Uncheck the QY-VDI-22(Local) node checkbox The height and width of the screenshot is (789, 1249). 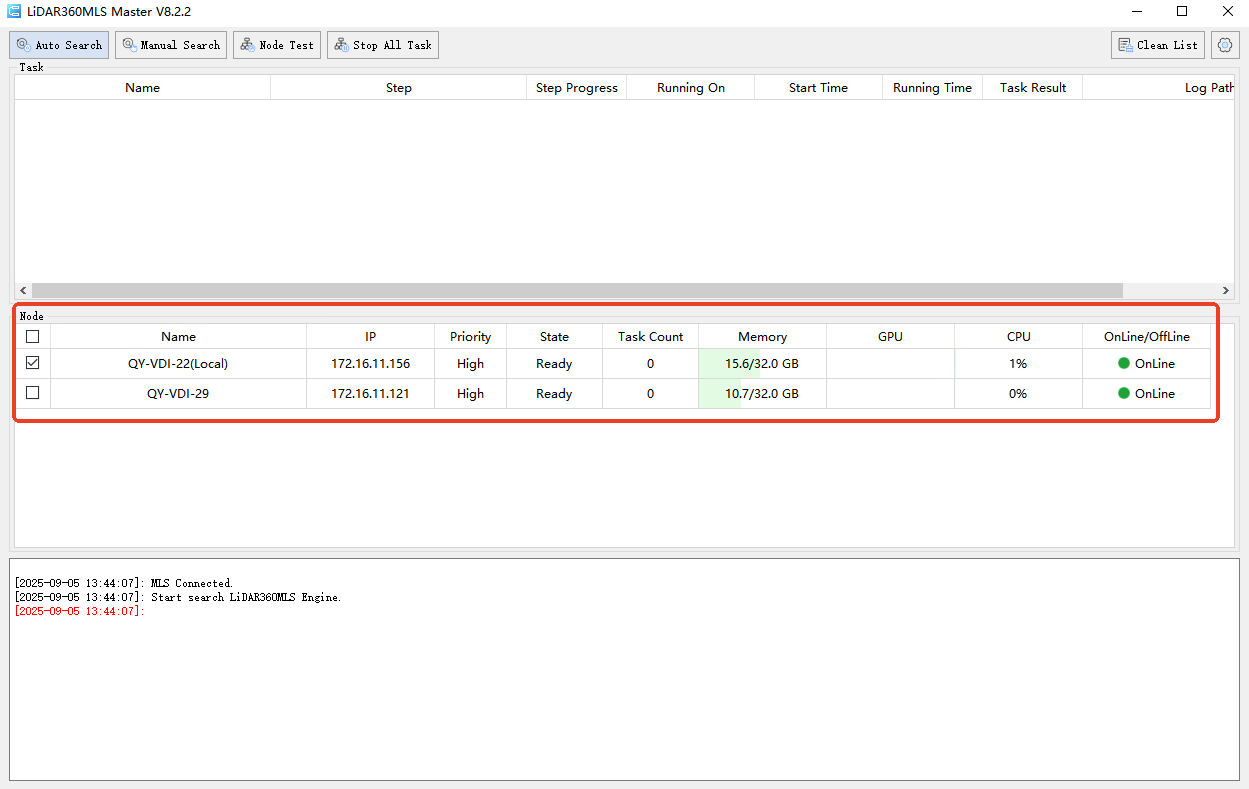pos(33,364)
